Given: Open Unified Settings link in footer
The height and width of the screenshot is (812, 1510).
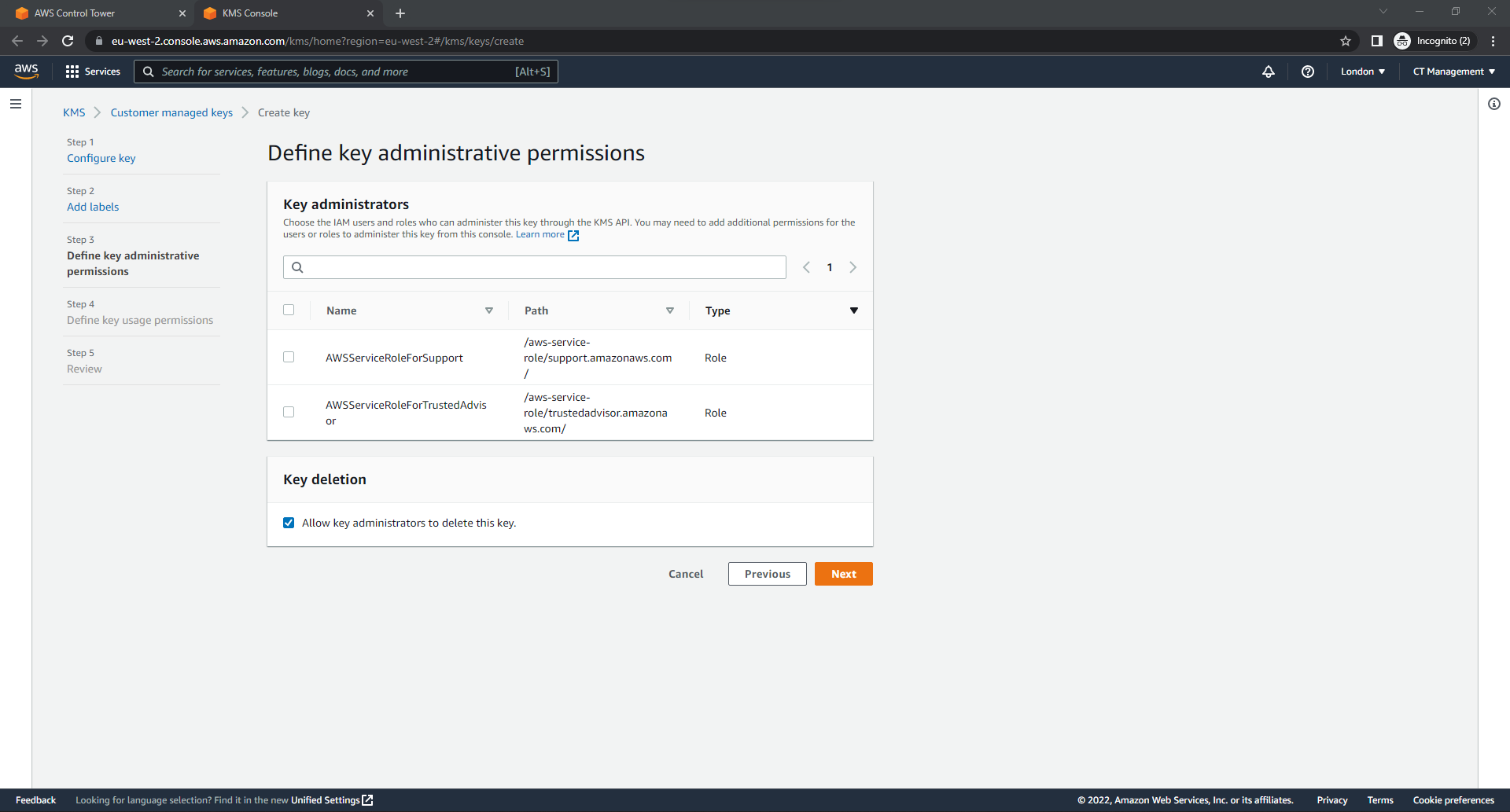Looking at the screenshot, I should pos(332,800).
